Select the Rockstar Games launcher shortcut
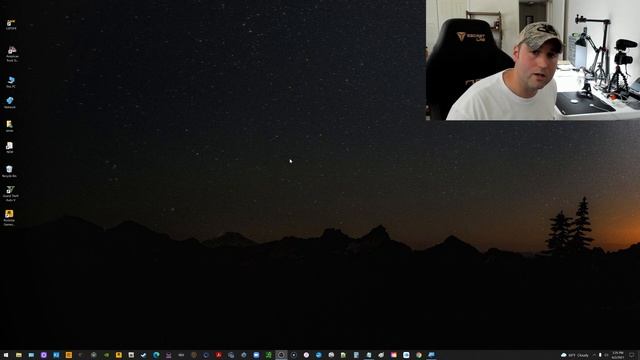The height and width of the screenshot is (360, 640). coord(9,218)
